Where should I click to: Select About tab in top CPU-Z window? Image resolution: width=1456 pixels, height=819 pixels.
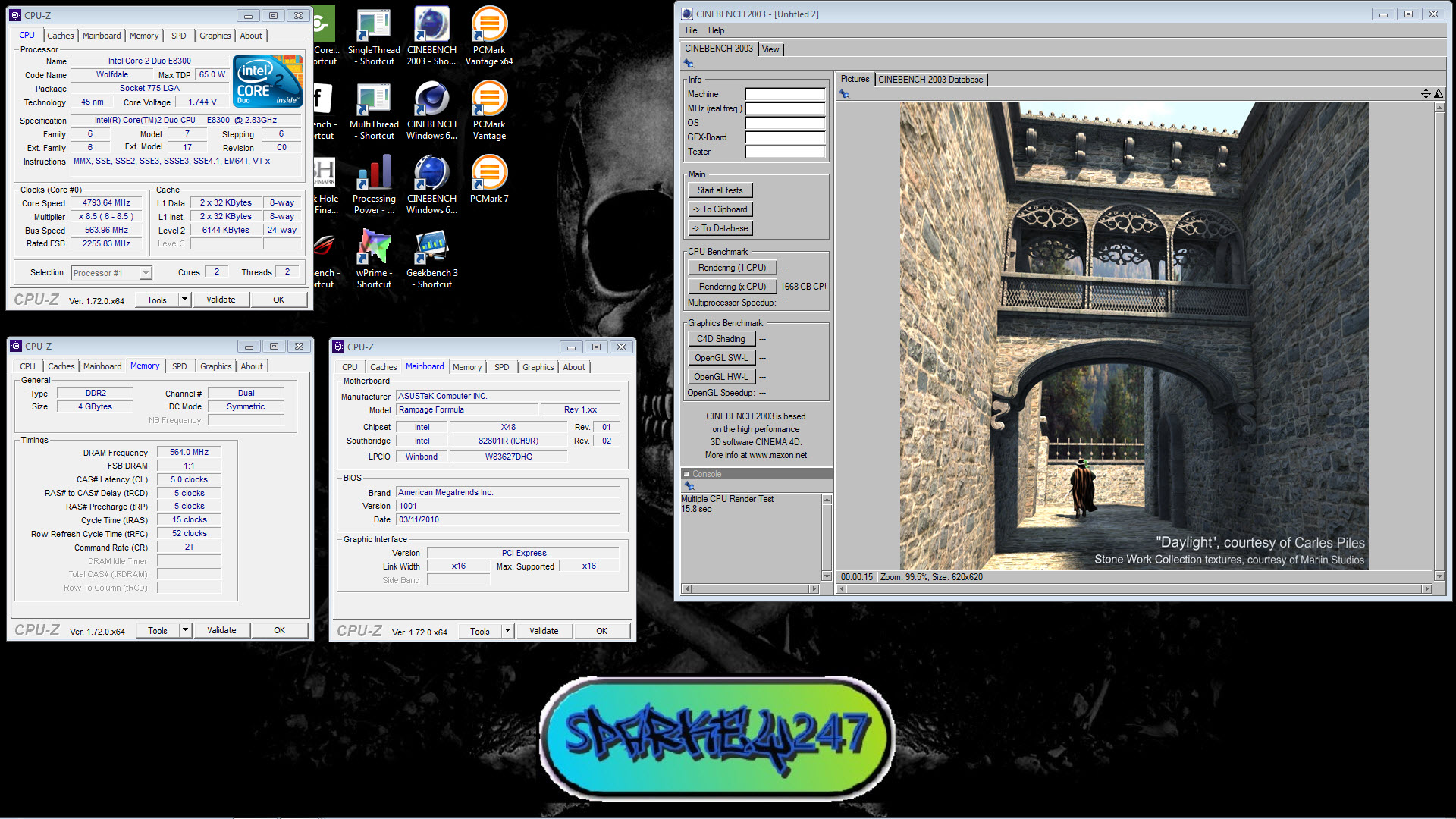tap(251, 36)
